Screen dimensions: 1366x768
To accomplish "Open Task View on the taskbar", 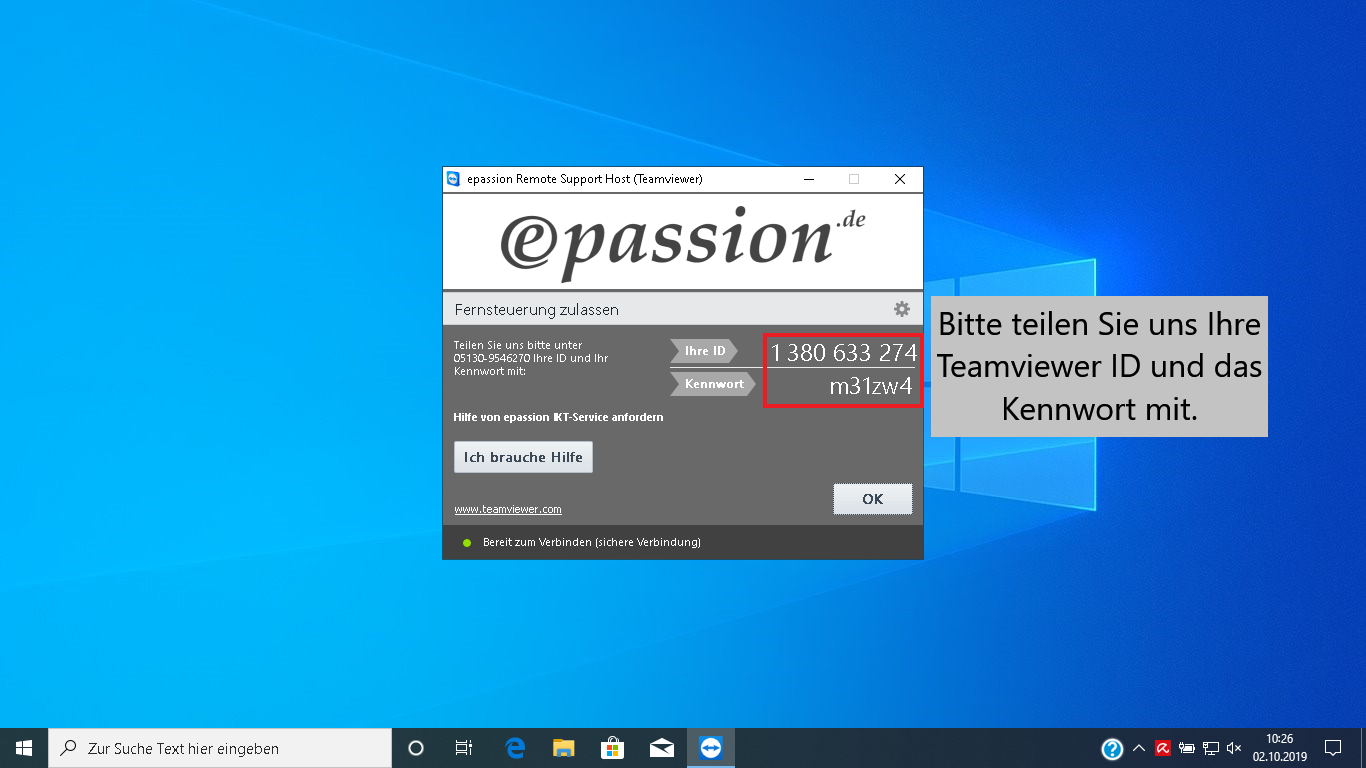I will (464, 748).
